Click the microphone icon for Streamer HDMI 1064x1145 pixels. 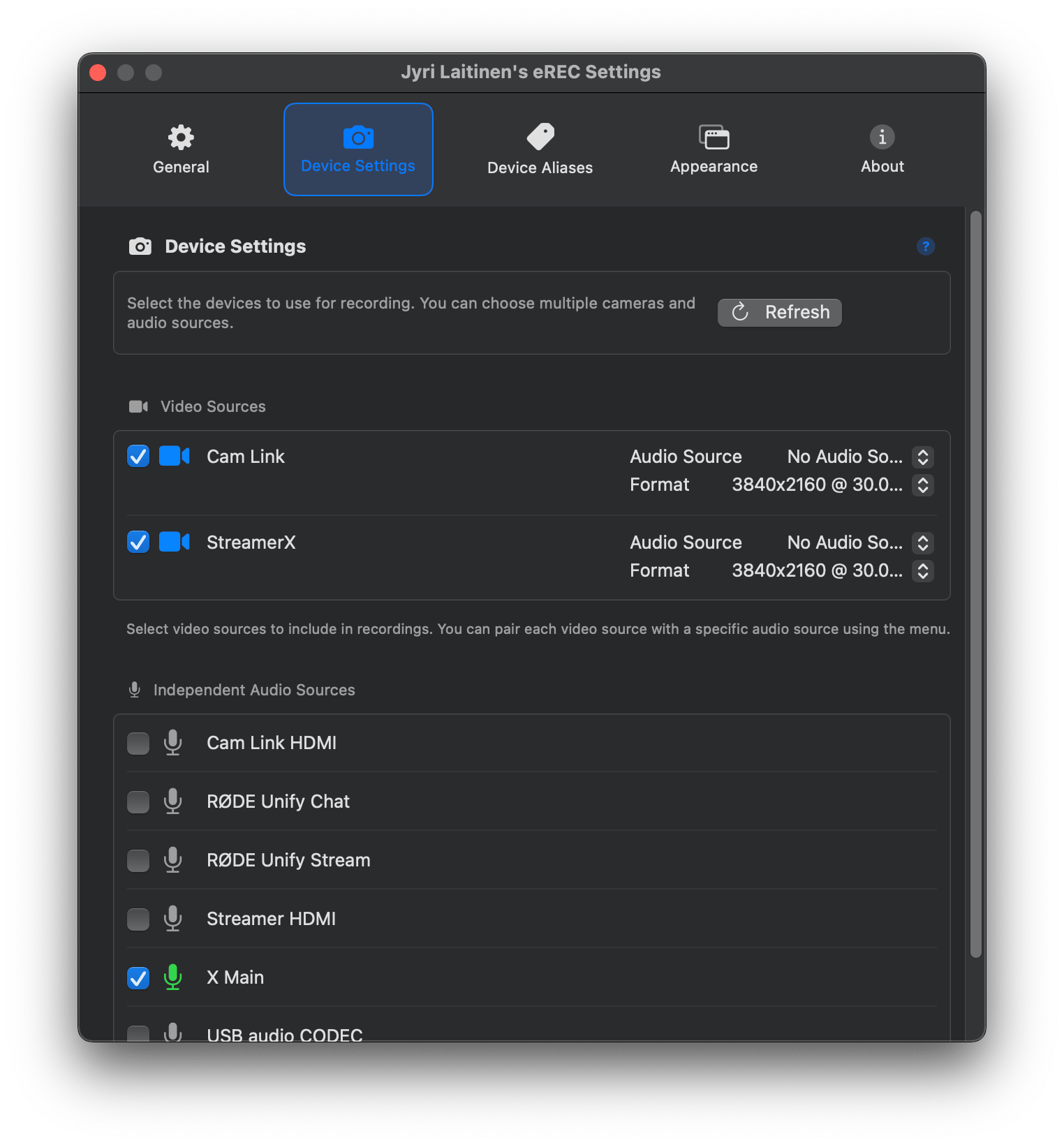[x=173, y=919]
